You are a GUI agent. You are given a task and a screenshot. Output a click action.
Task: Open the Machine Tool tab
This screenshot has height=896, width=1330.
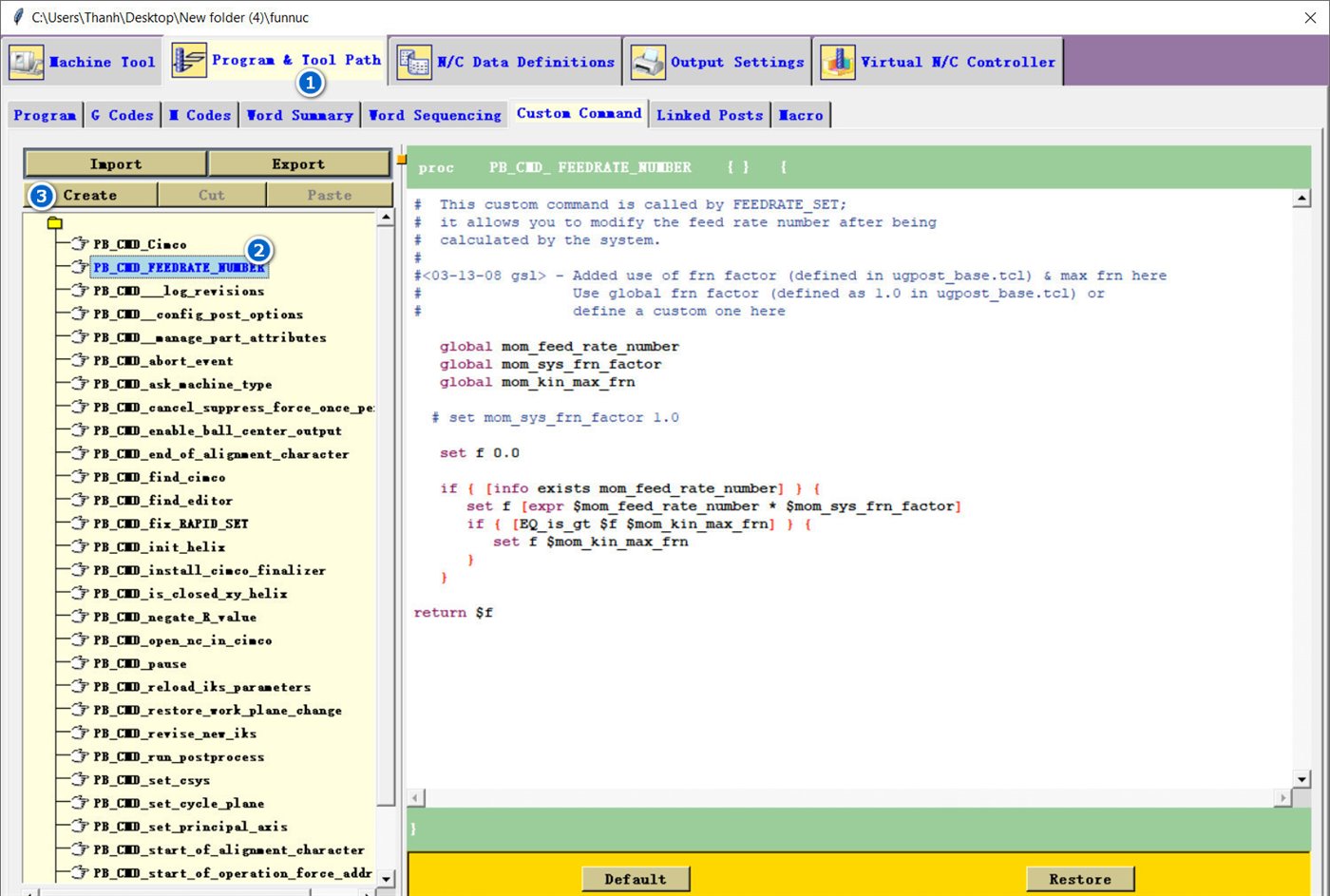(x=83, y=62)
